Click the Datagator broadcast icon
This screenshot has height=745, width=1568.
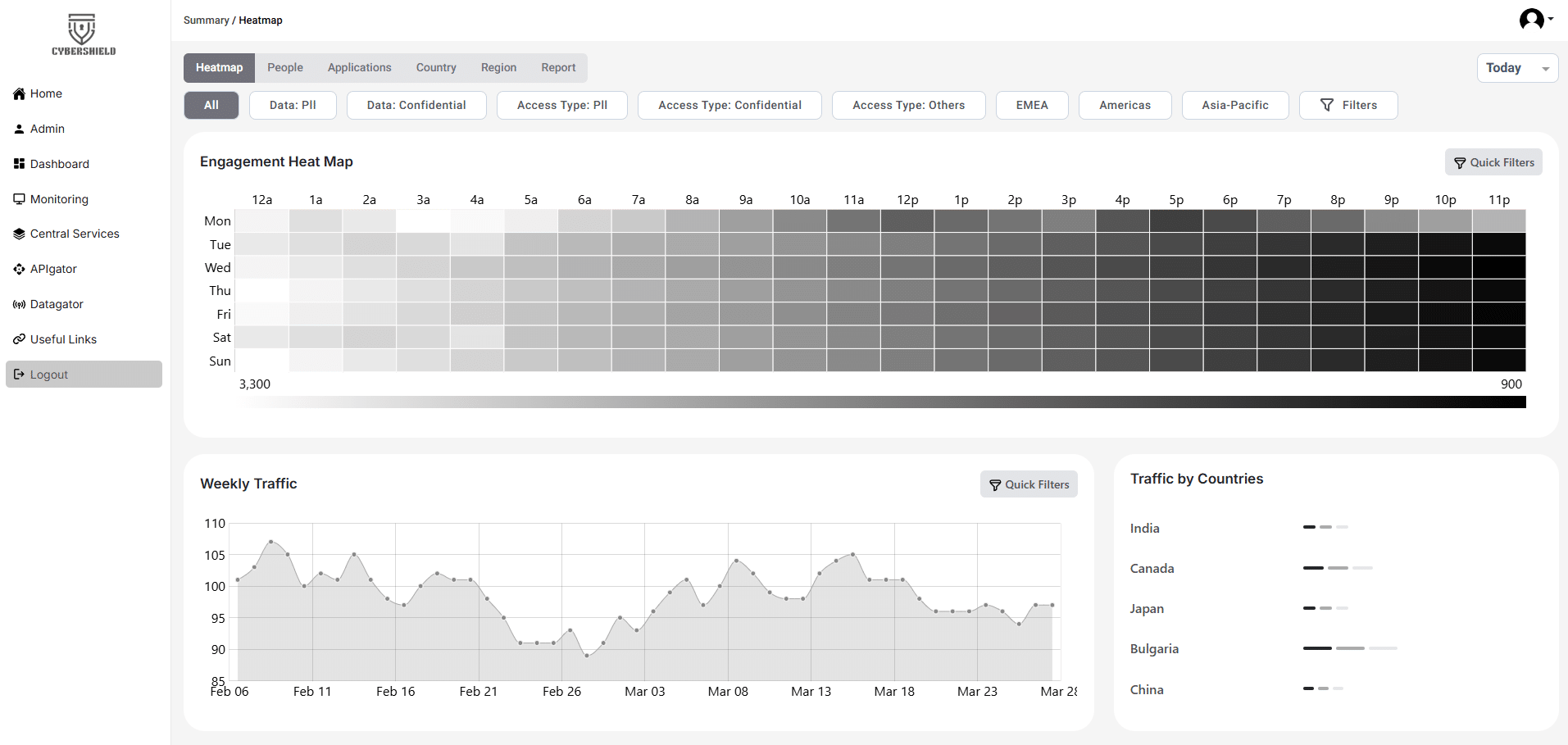[x=19, y=304]
